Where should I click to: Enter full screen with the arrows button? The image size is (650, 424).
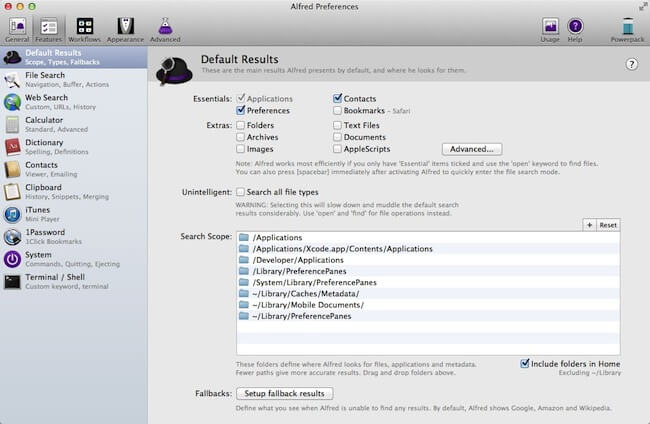(643, 7)
